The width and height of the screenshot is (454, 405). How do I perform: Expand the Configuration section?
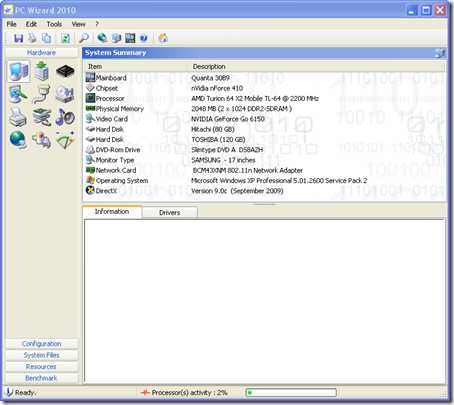pyautogui.click(x=42, y=344)
